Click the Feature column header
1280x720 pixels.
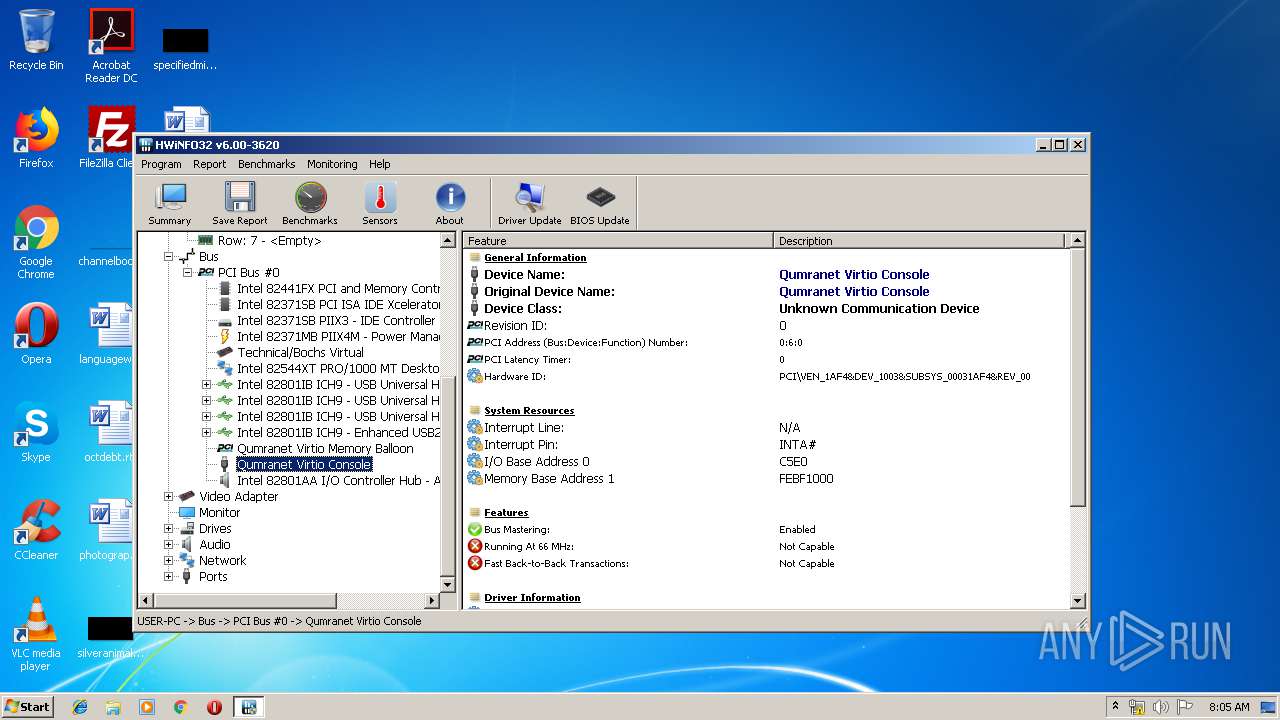[x=618, y=241]
